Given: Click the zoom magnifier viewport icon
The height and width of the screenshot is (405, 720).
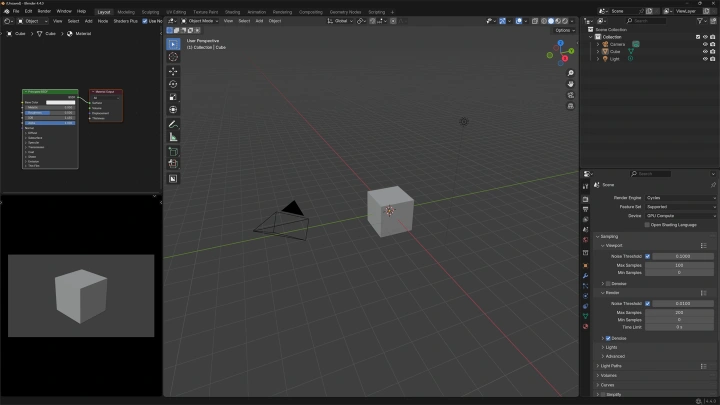Looking at the screenshot, I should [x=570, y=73].
